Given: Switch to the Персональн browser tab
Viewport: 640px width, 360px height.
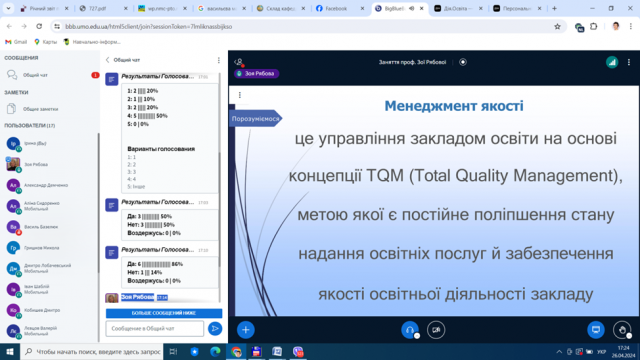Looking at the screenshot, I should point(517,9).
